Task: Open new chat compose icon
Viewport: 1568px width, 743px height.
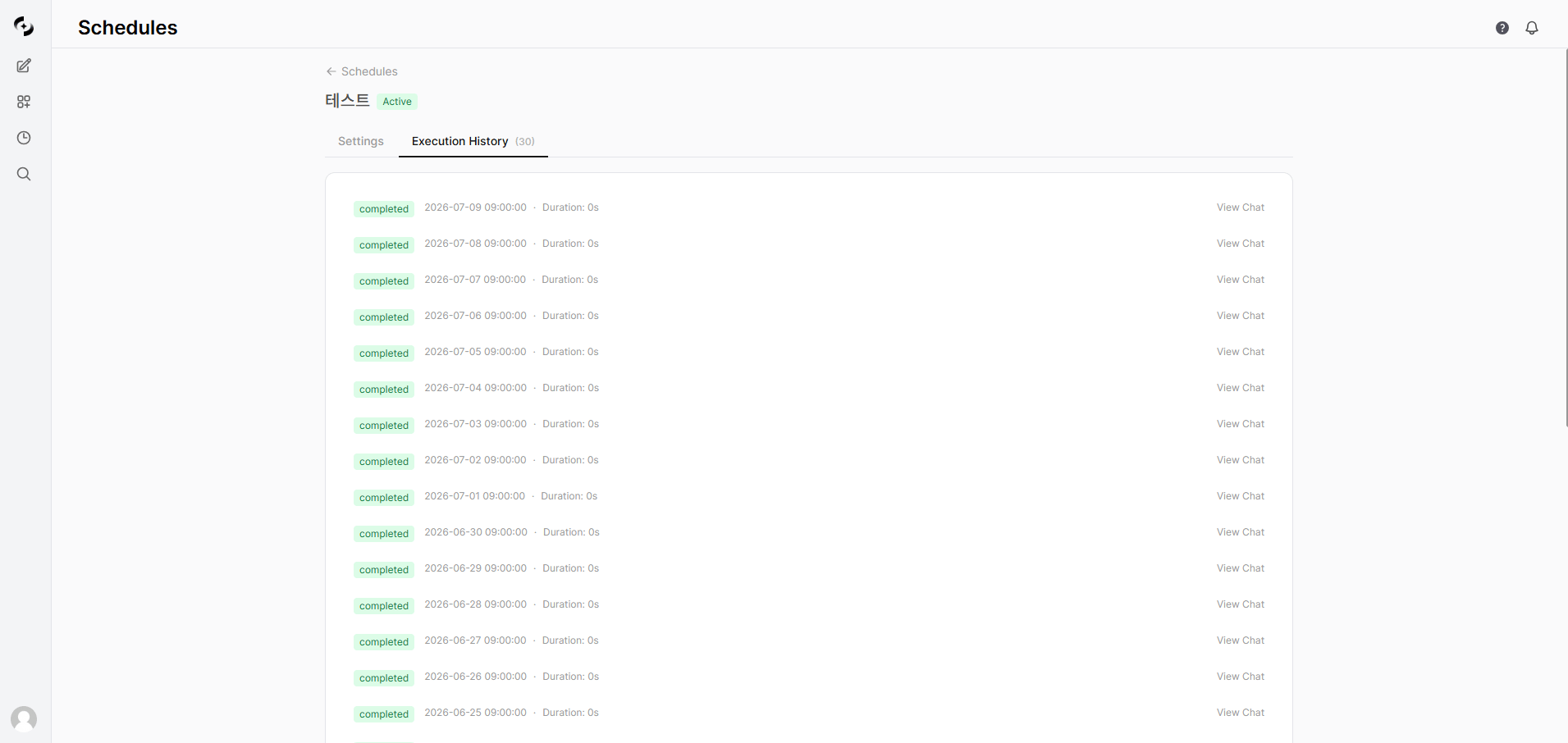Action: click(x=24, y=66)
